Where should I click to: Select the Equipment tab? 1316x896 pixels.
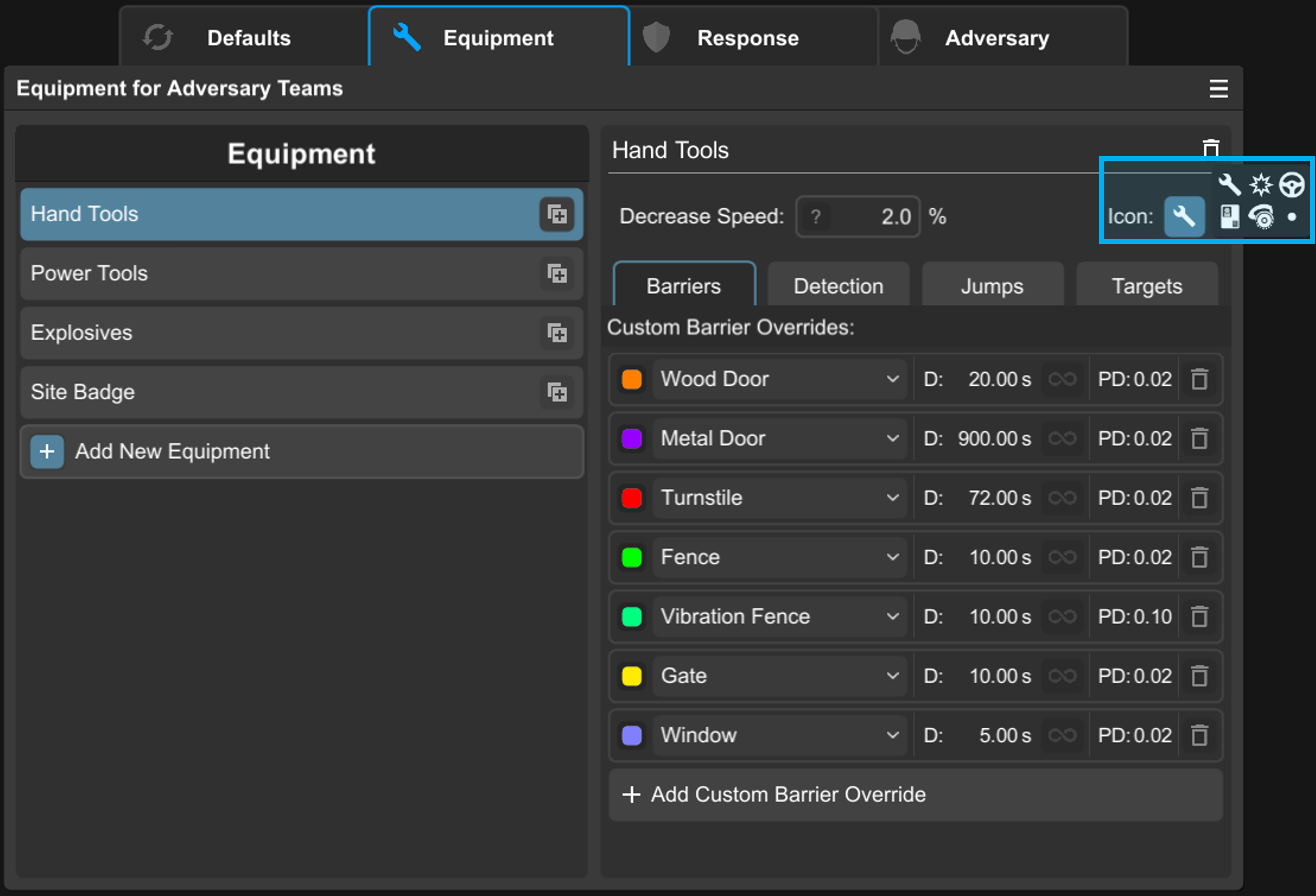[499, 38]
